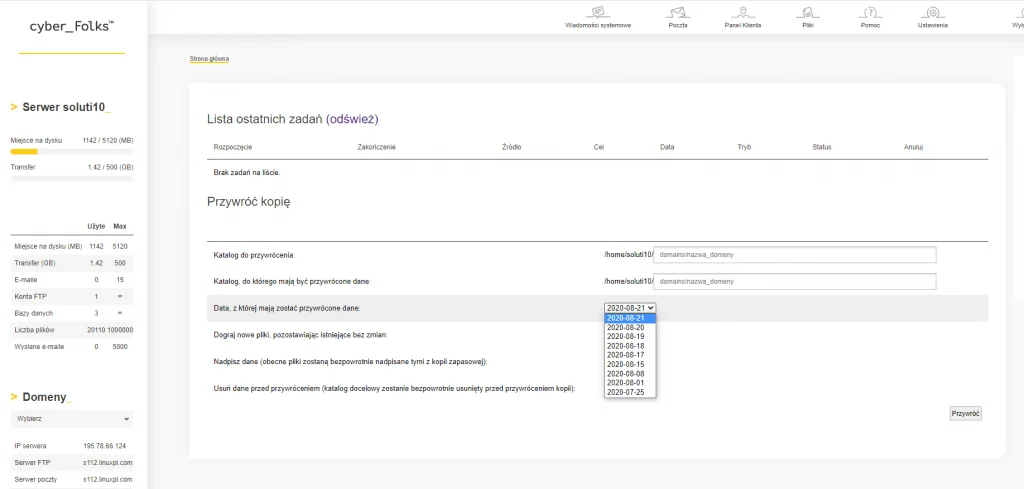Click the Zakończenie column header

tap(376, 148)
